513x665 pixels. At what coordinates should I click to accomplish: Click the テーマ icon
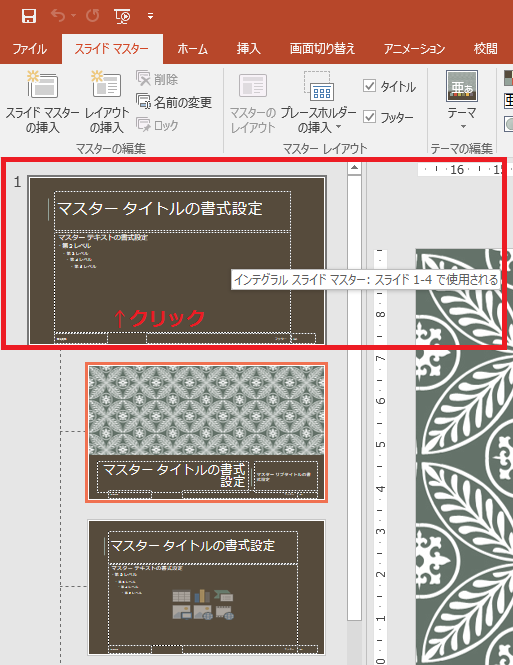click(x=462, y=86)
